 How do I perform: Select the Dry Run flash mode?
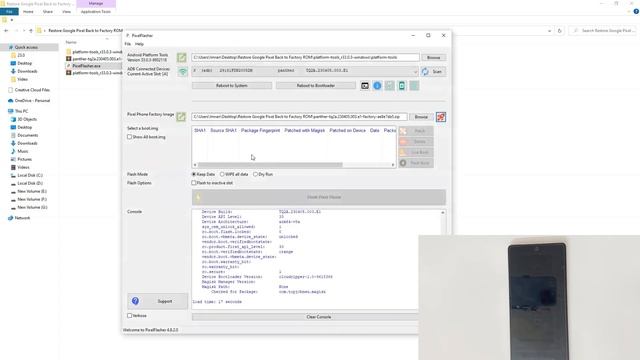coord(256,174)
